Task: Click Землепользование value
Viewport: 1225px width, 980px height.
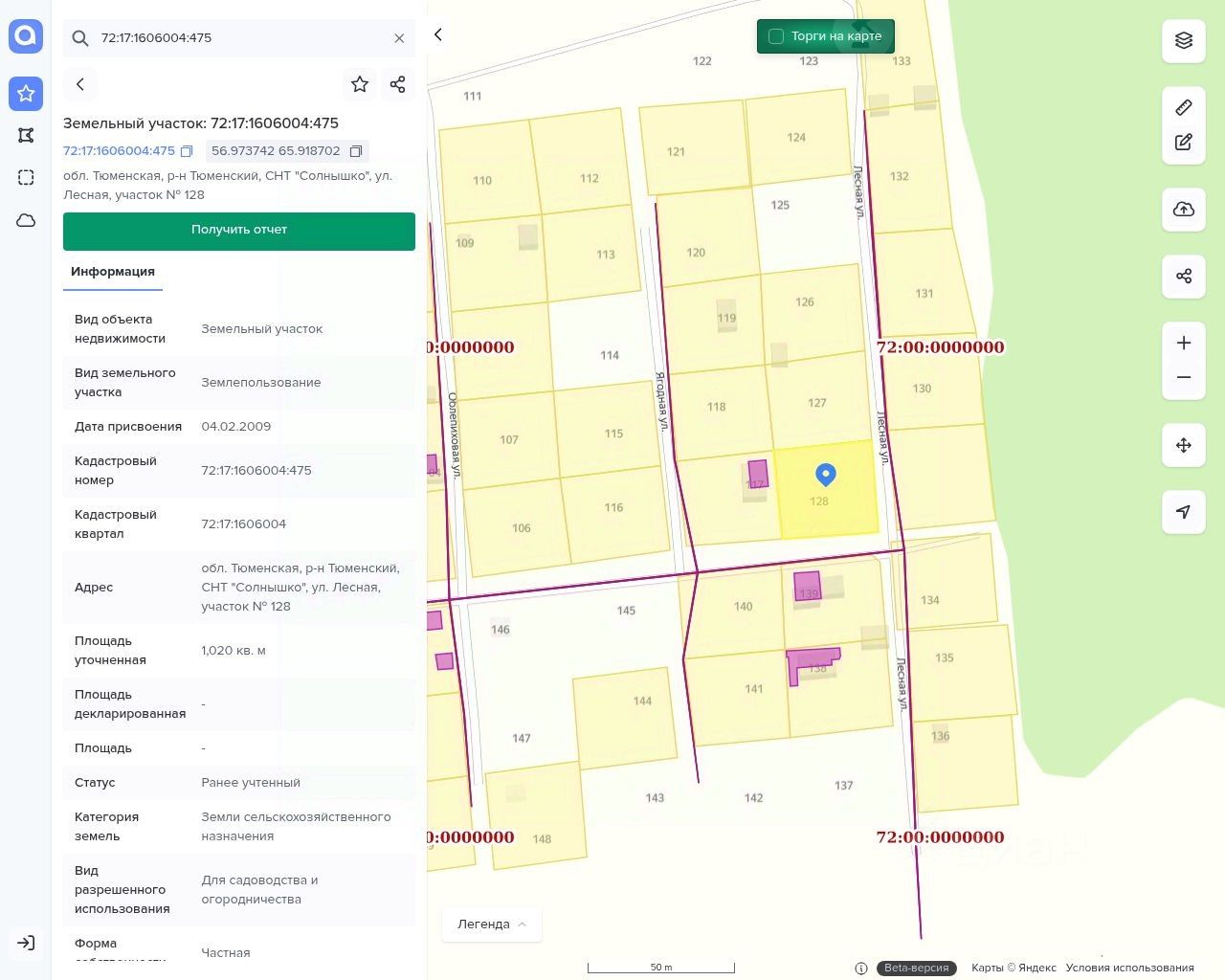Action: (261, 383)
